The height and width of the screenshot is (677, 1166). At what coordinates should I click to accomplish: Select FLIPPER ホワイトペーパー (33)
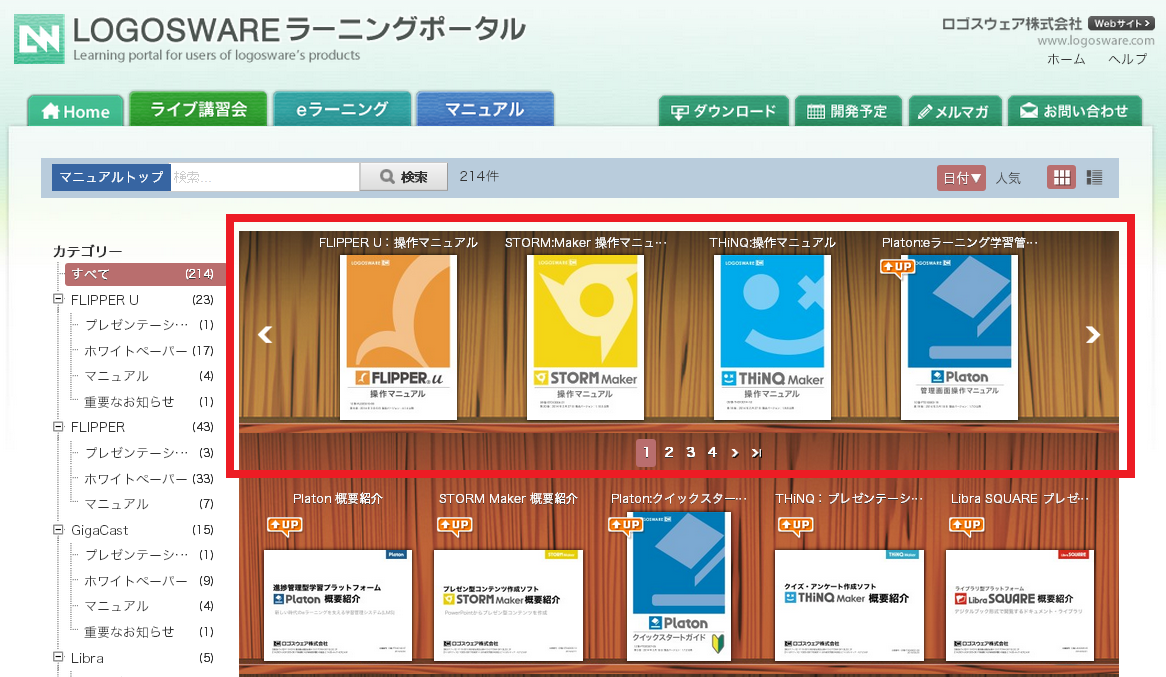tap(149, 478)
